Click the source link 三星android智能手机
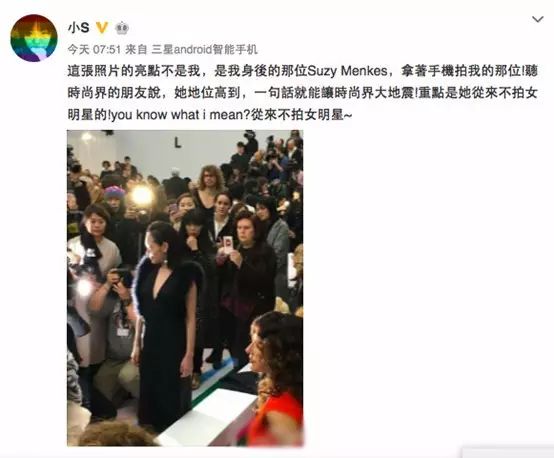 205,49
